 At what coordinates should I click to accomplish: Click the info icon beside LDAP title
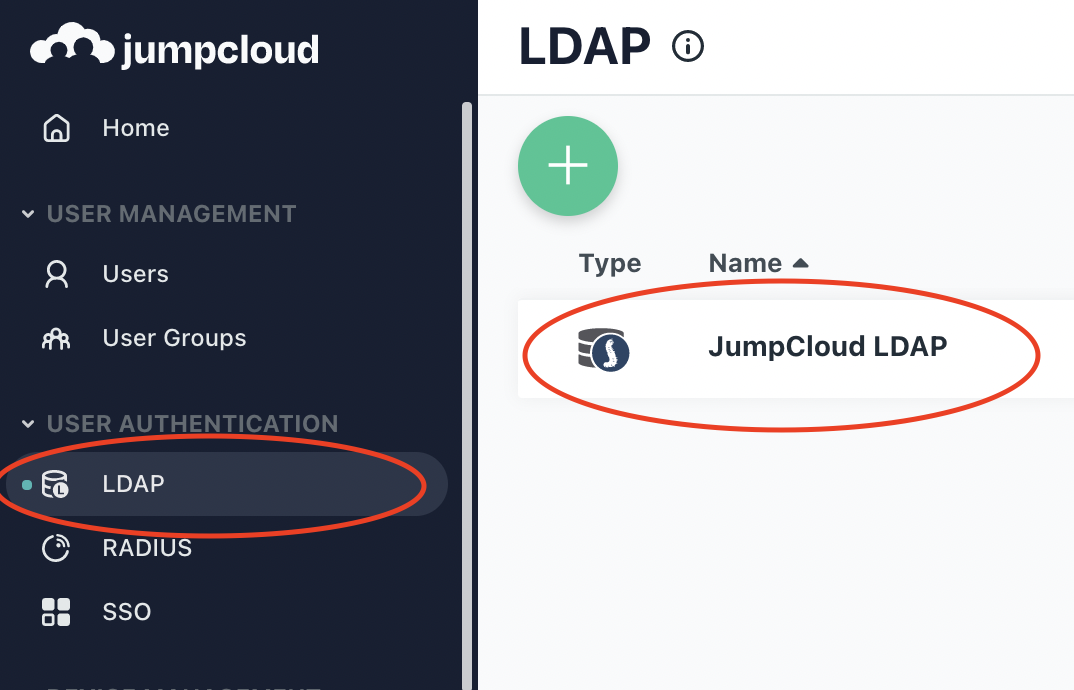pyautogui.click(x=688, y=47)
